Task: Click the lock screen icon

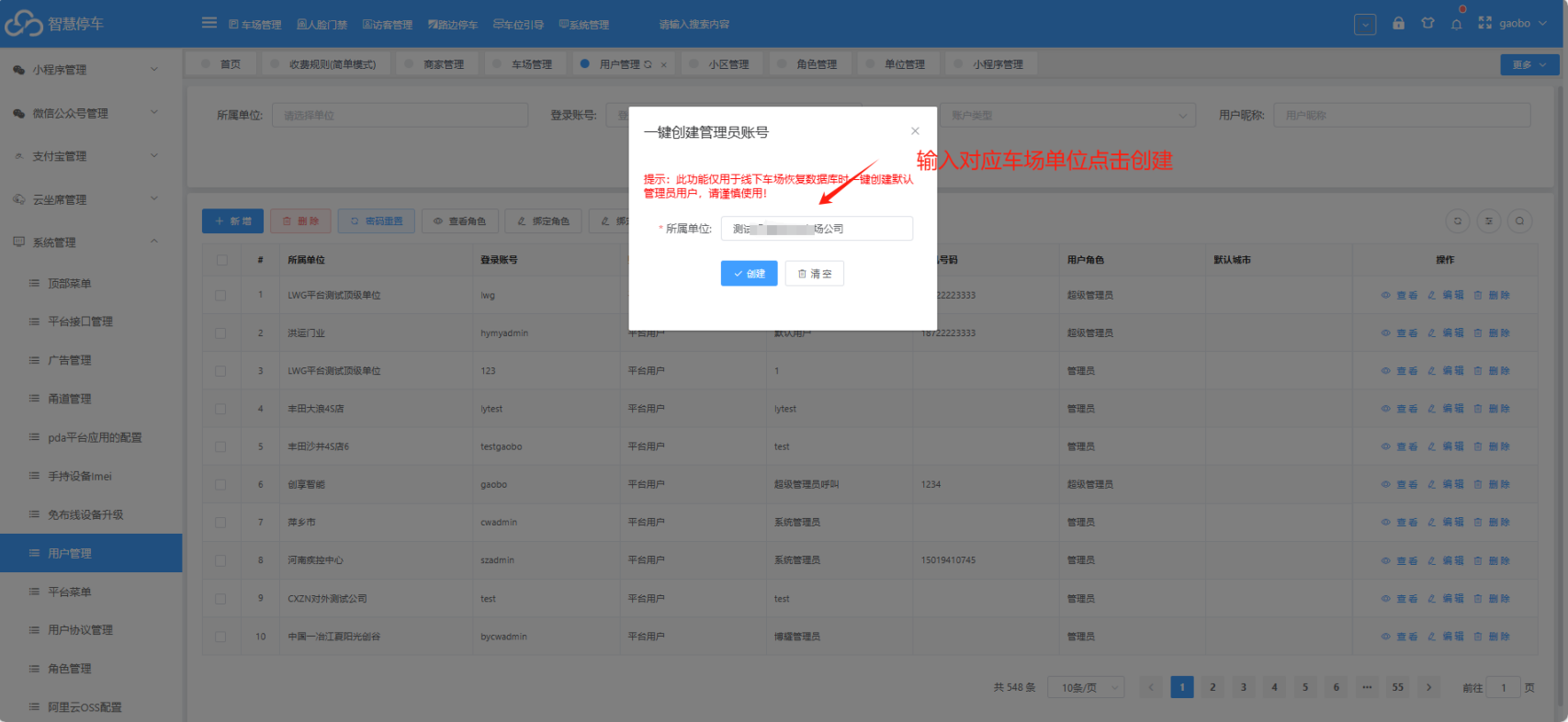Action: (x=1398, y=24)
